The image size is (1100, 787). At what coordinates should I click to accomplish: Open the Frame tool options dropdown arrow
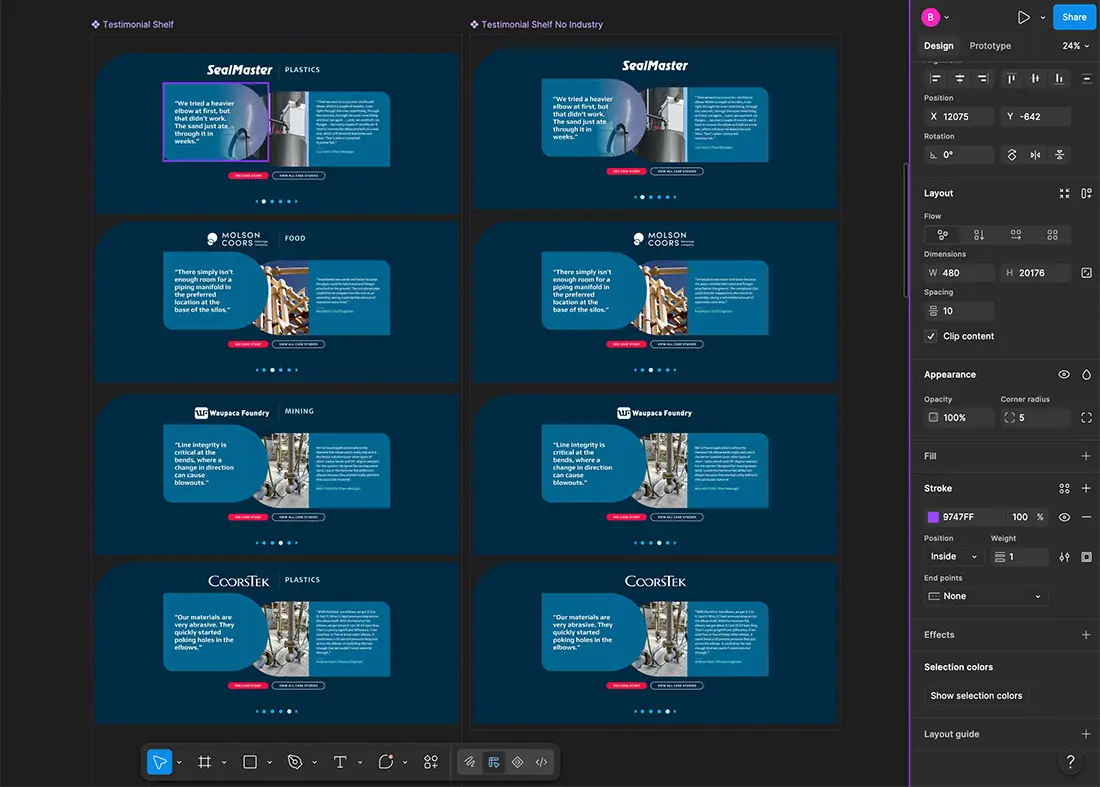tap(224, 762)
